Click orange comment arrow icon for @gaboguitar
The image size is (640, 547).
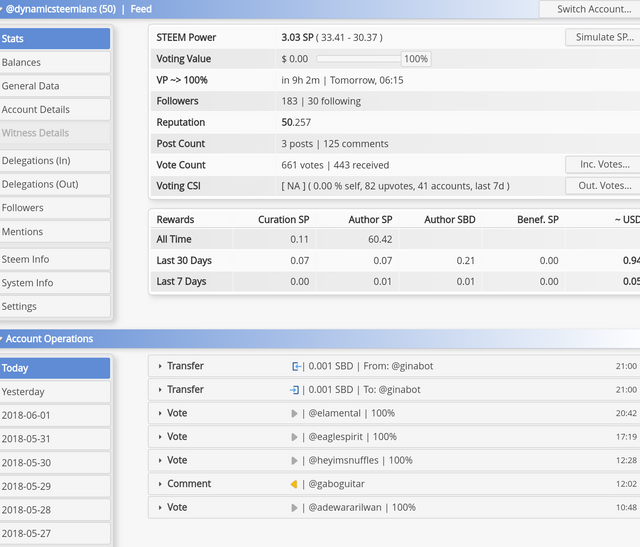tap(294, 484)
